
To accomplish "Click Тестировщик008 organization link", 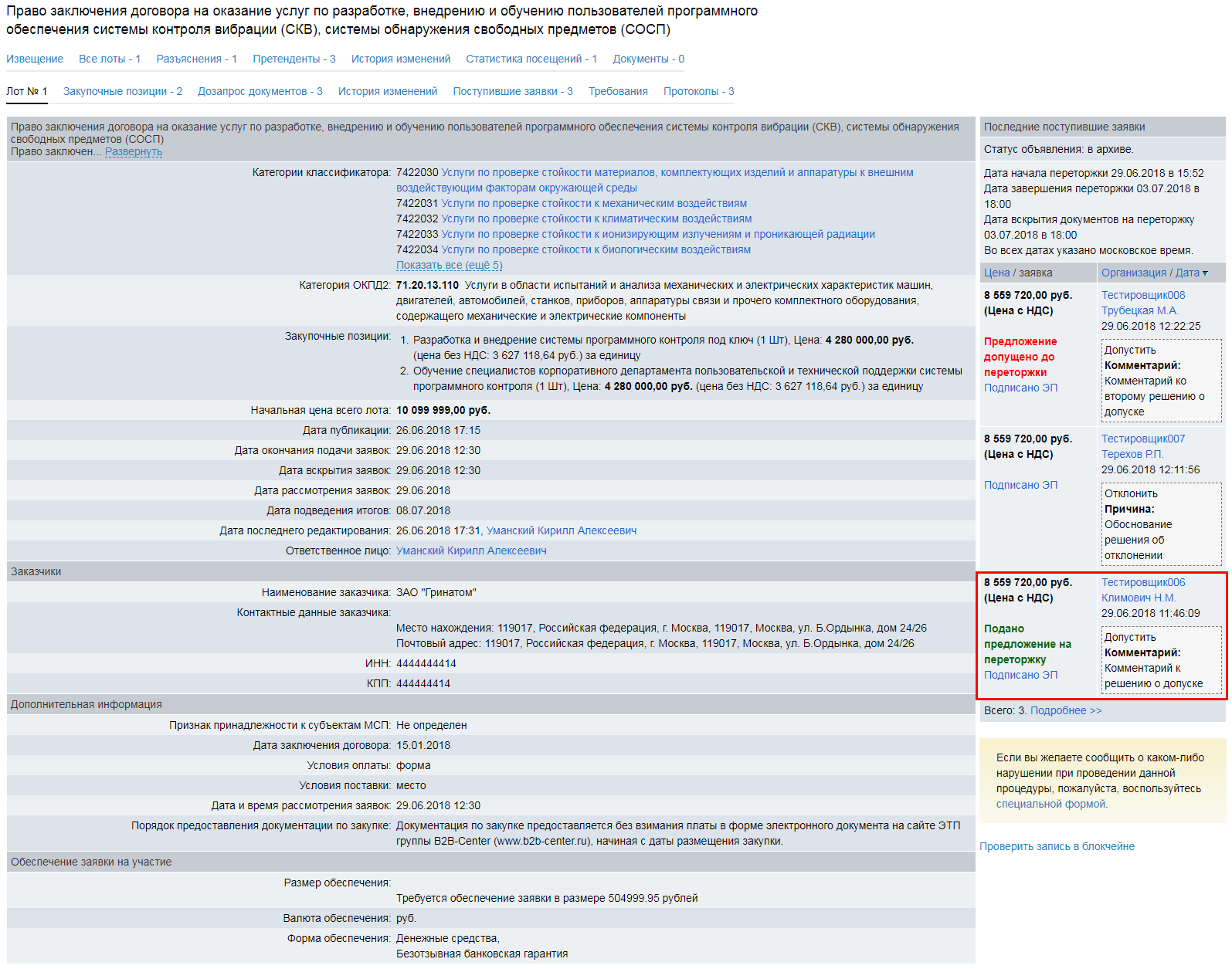I will point(1142,296).
